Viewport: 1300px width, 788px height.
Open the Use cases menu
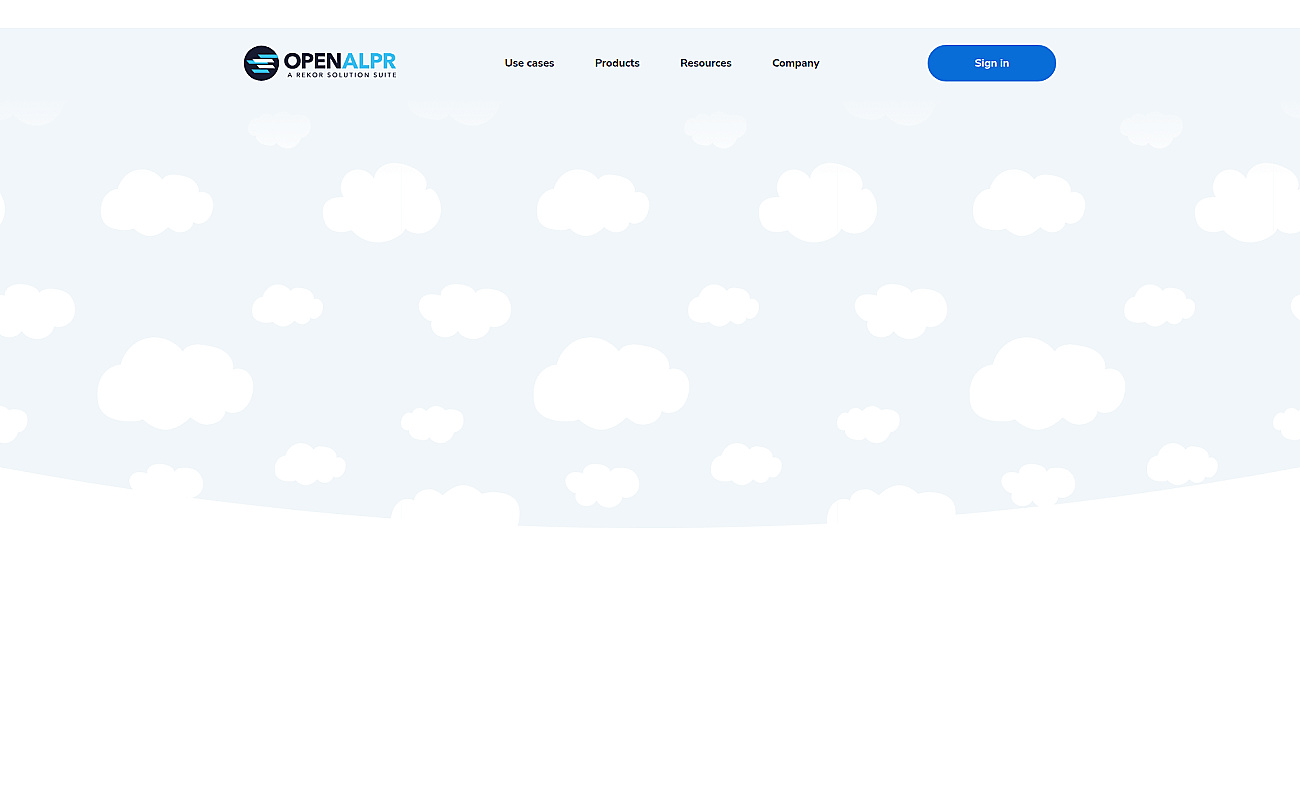(x=529, y=63)
